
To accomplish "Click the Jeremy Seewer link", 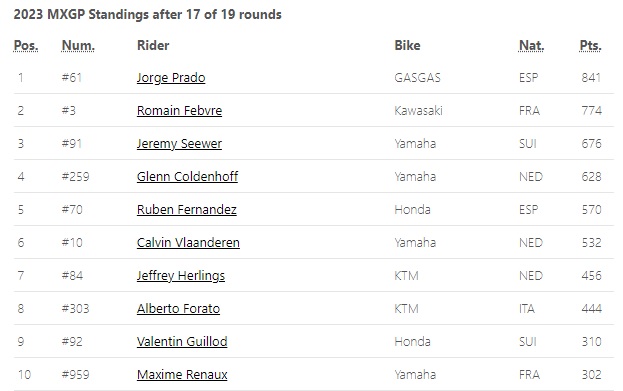I will (179, 143).
